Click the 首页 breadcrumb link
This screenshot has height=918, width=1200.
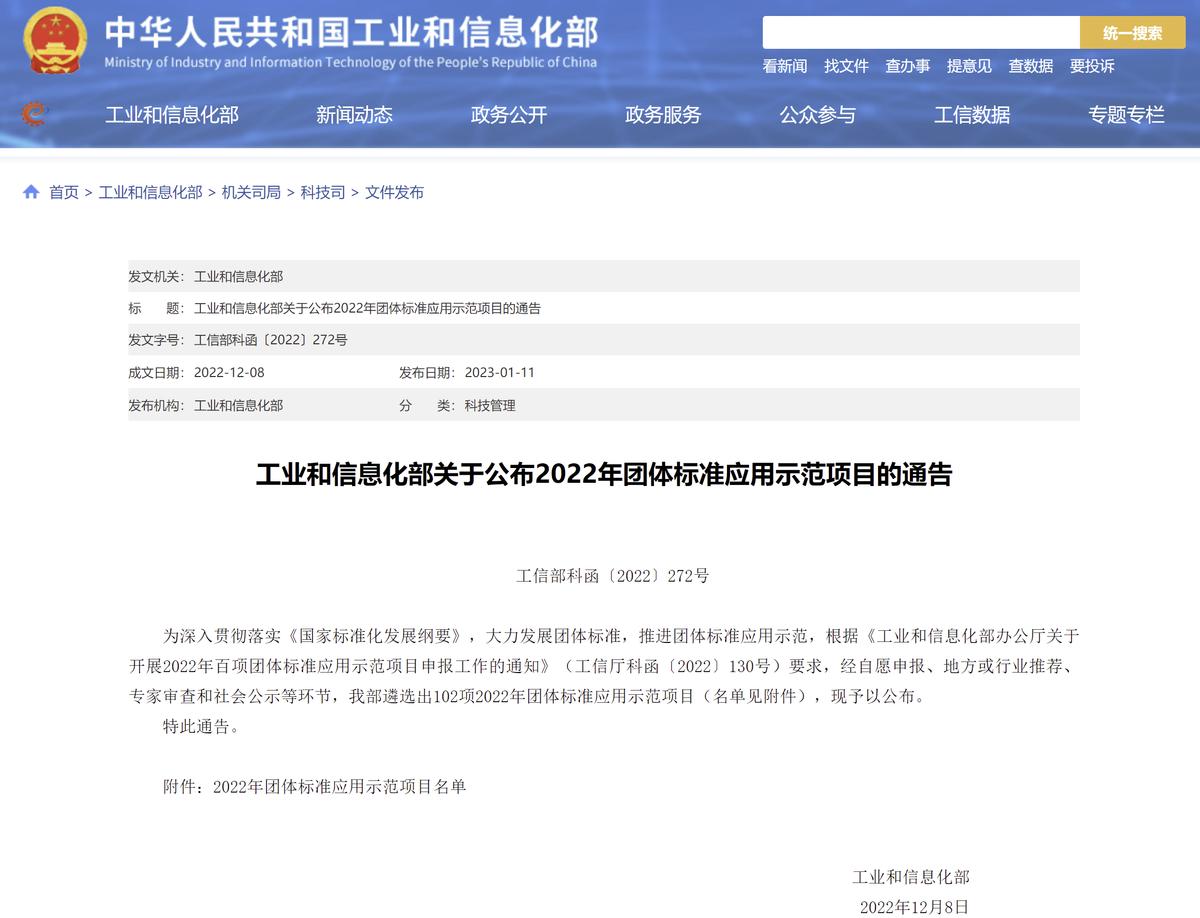pyautogui.click(x=63, y=191)
